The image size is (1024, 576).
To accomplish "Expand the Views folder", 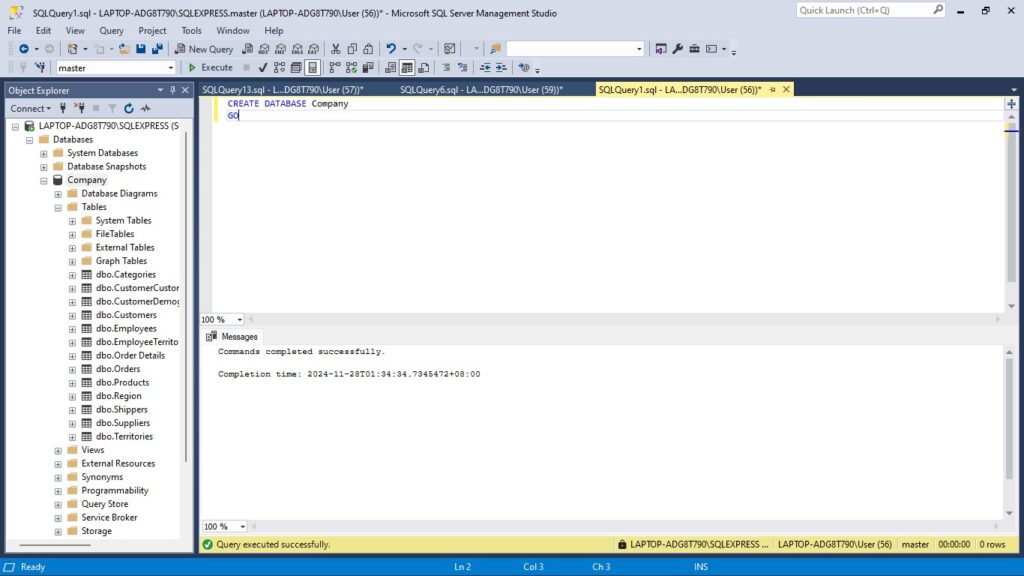I will 58,451.
